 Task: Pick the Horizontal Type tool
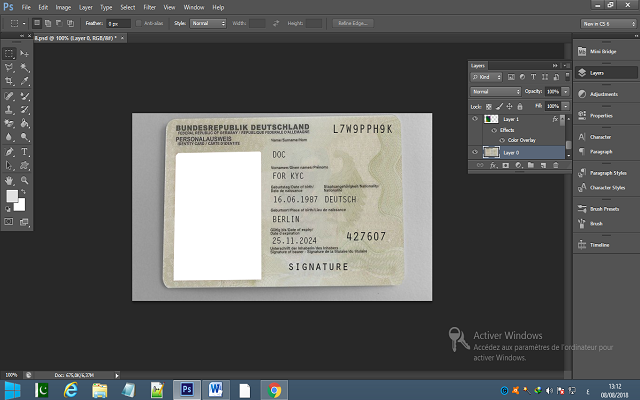(25, 152)
